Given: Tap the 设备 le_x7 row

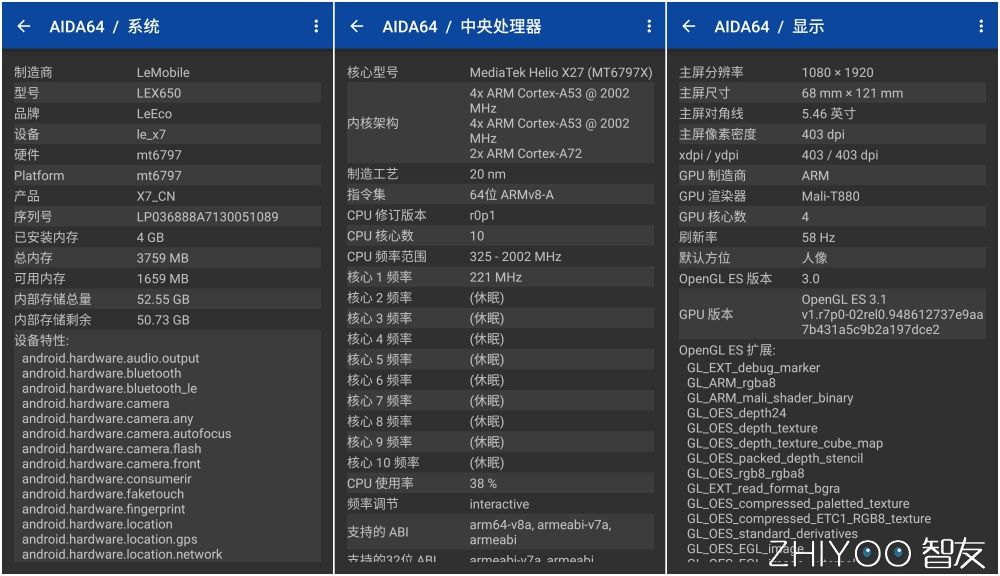Looking at the screenshot, I should 167,134.
